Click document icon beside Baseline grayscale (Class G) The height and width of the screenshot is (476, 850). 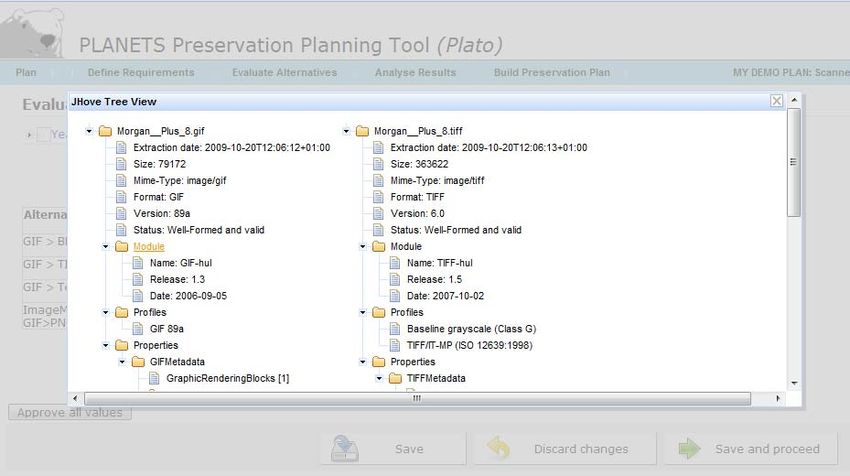395,329
